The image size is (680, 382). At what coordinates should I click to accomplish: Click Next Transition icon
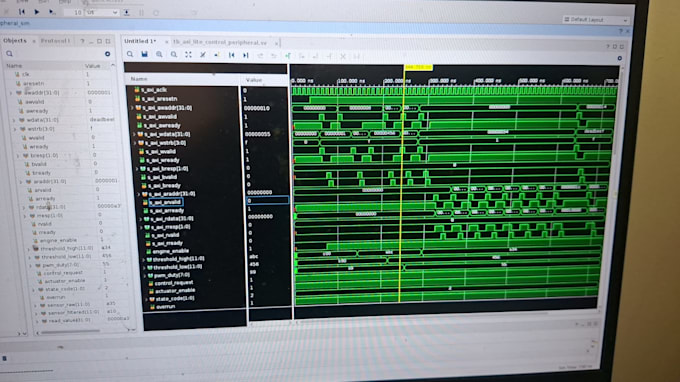click(274, 56)
